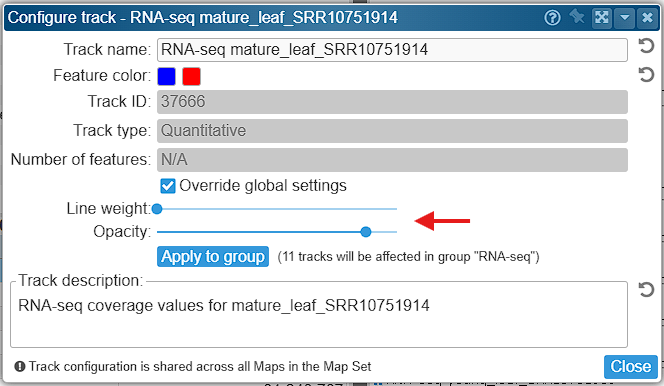The width and height of the screenshot is (664, 386).
Task: Click the Number of features N/A field
Action: pos(392,160)
